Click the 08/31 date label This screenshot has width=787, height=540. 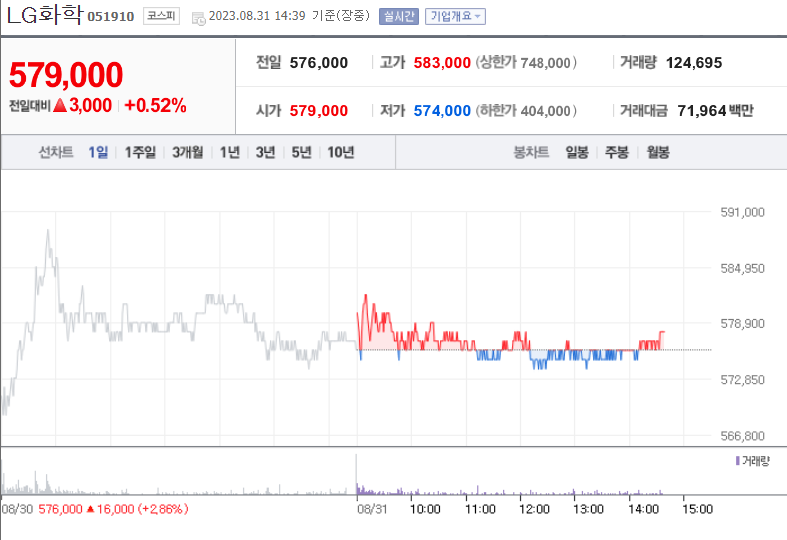click(x=372, y=509)
